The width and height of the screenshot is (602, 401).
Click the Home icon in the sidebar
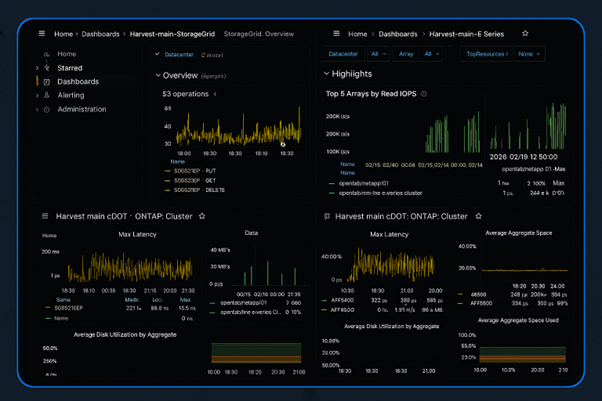[x=46, y=54]
